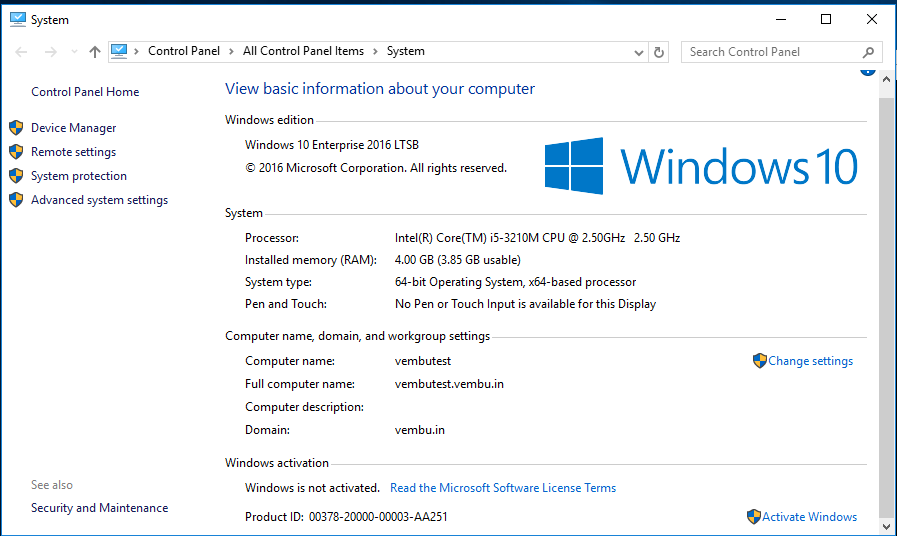Open Advanced system settings
Screen dimensions: 897x536
99,200
